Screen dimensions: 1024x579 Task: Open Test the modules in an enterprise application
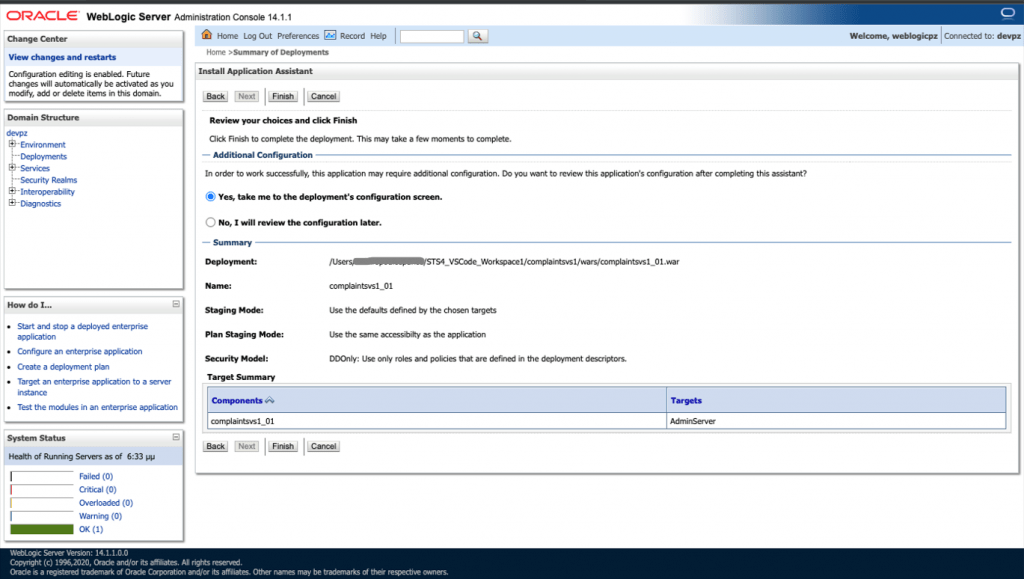[97, 407]
